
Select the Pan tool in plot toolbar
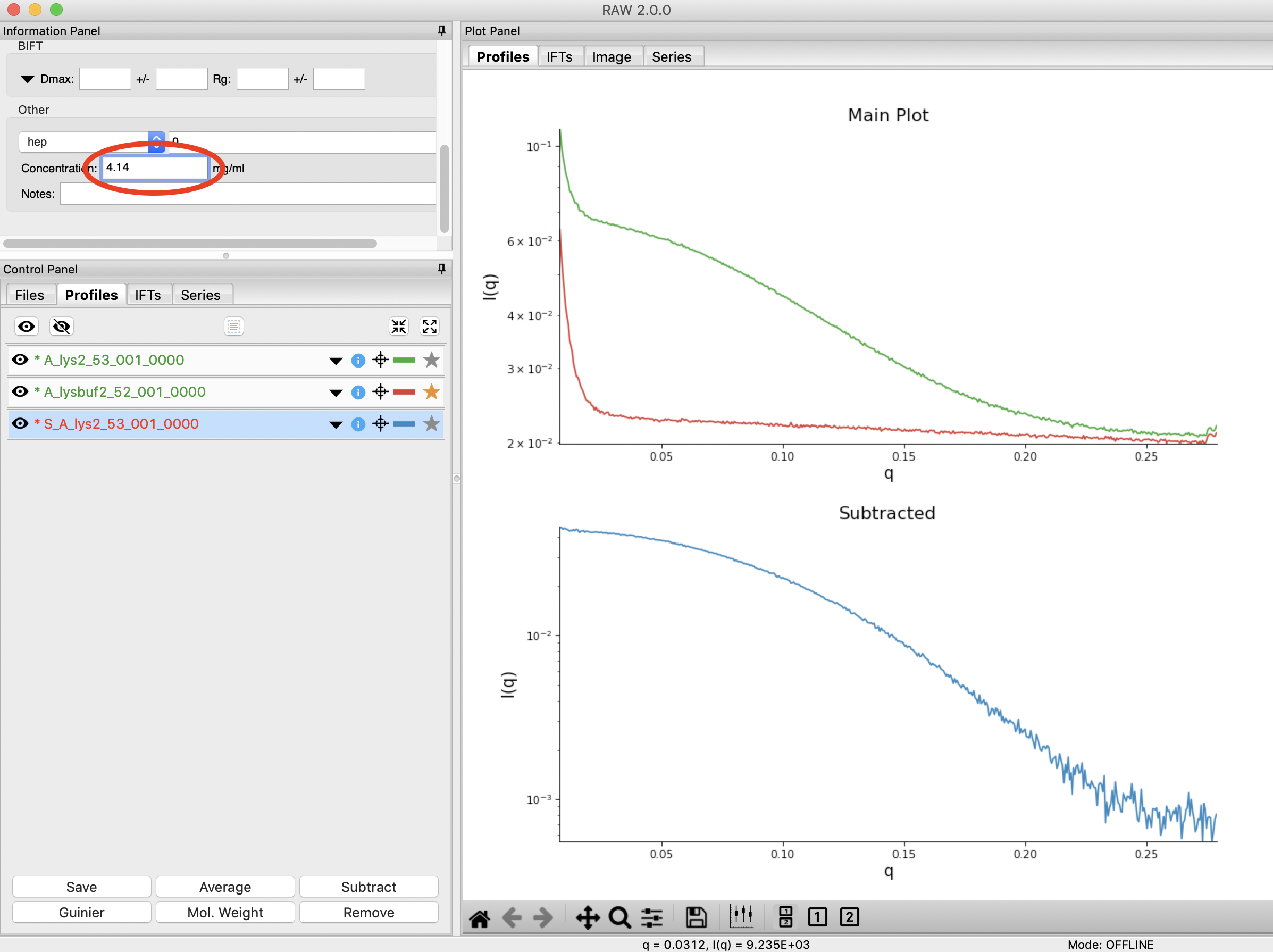(x=588, y=917)
